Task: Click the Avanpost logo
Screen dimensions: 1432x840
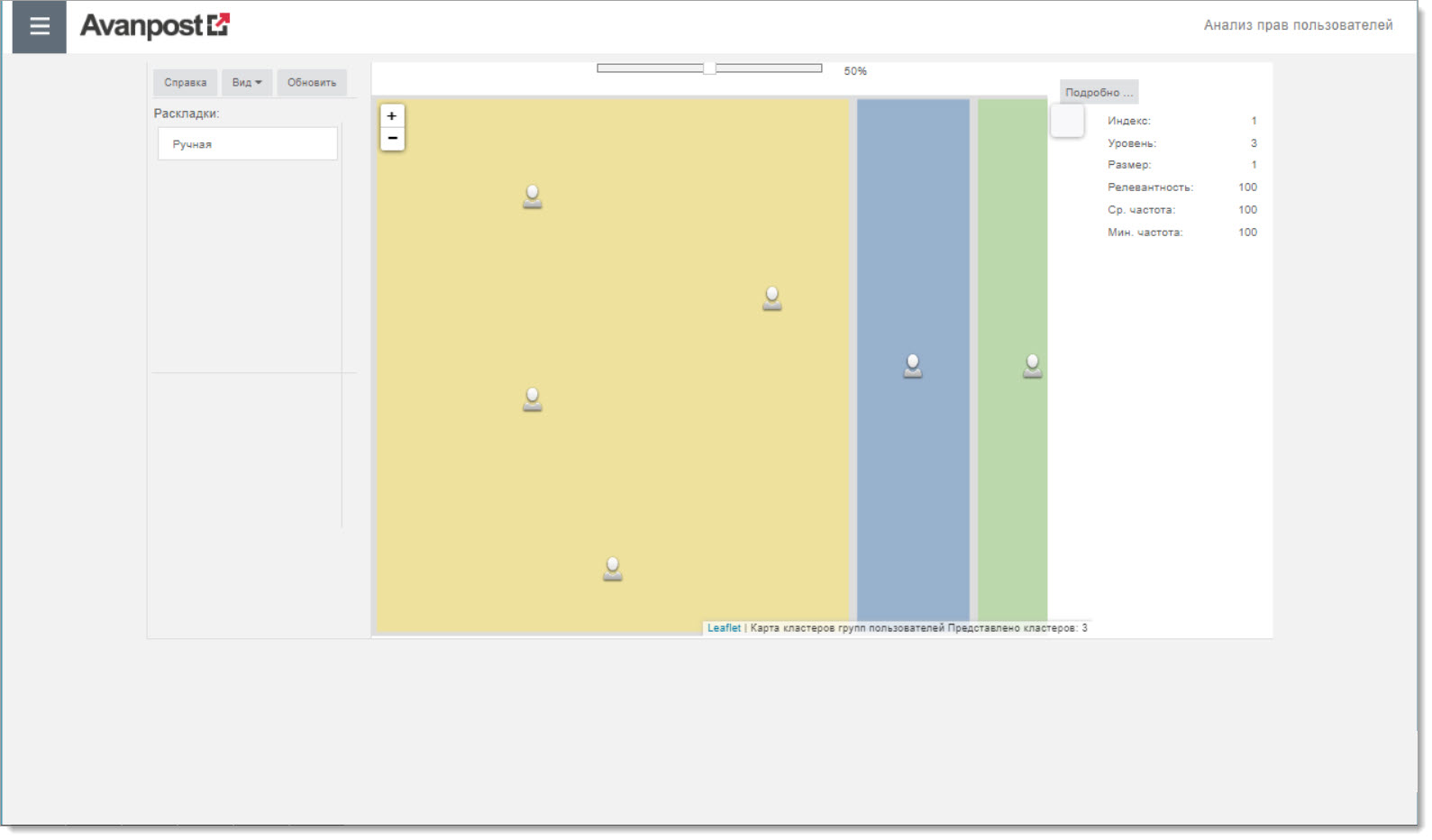Action: (x=155, y=25)
